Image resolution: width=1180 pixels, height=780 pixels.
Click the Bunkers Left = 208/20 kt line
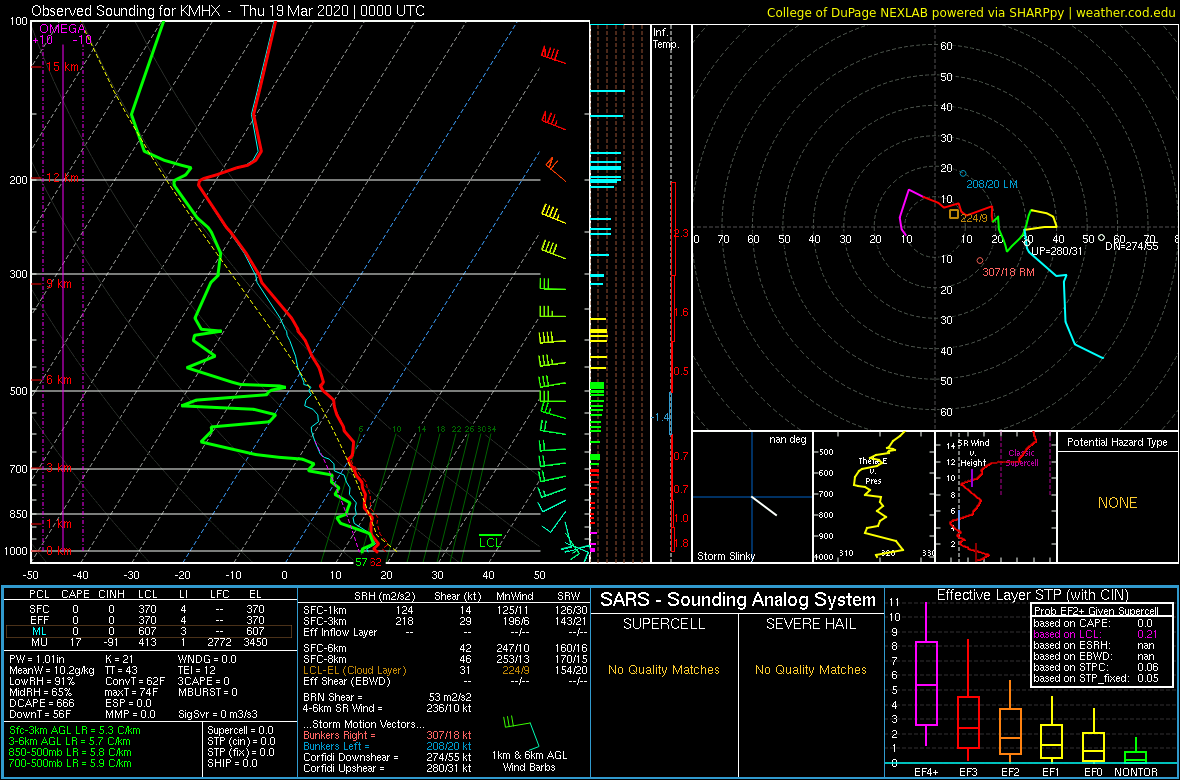click(387, 745)
